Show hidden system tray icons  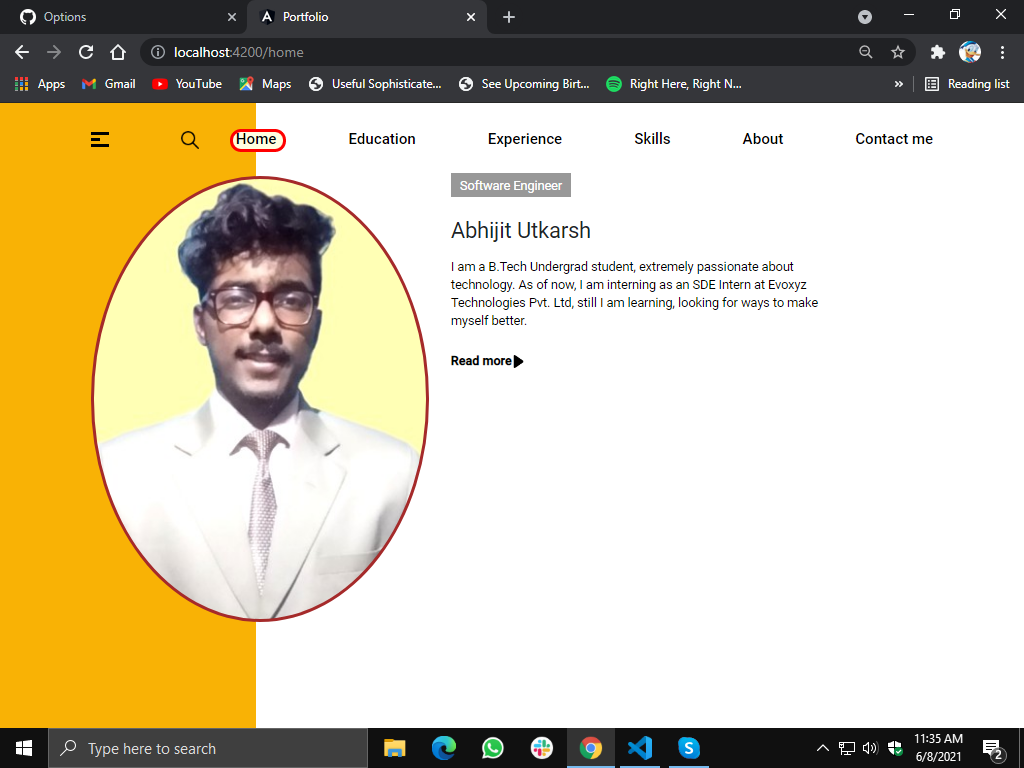pos(823,748)
